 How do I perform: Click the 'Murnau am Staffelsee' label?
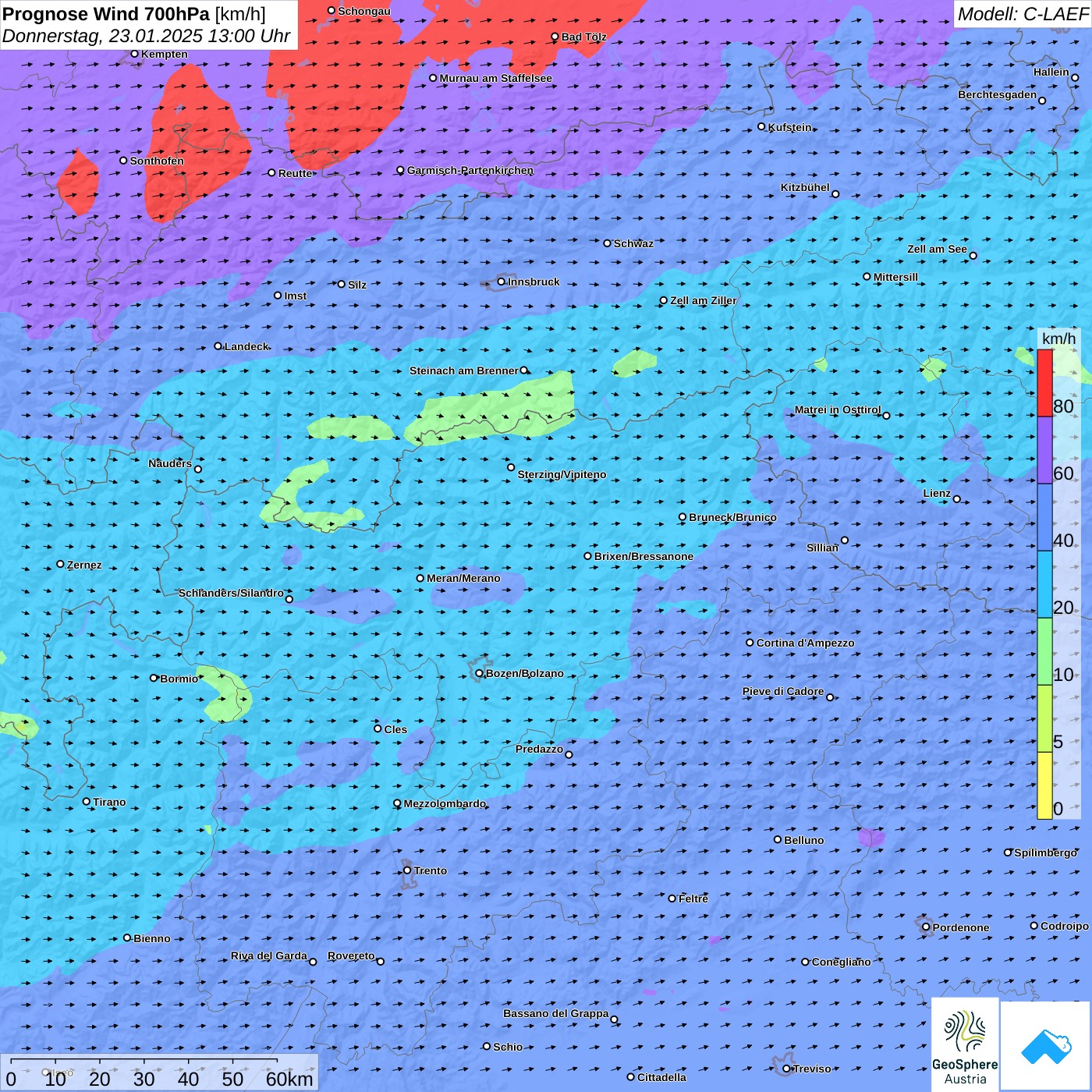[x=496, y=78]
